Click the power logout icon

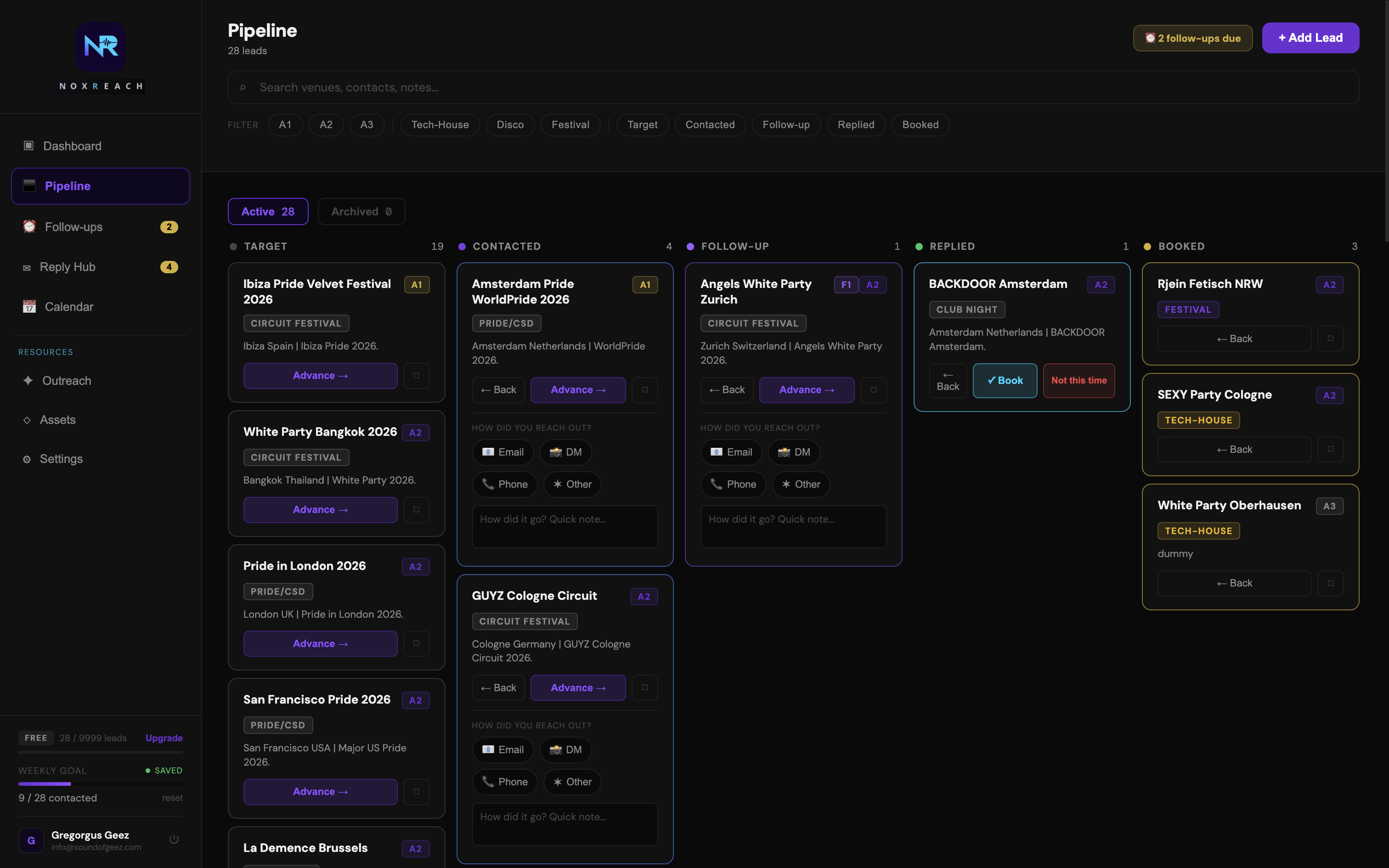174,840
